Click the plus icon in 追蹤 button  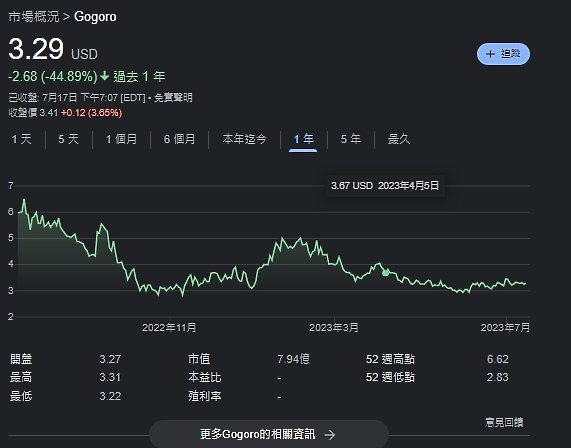coord(490,54)
